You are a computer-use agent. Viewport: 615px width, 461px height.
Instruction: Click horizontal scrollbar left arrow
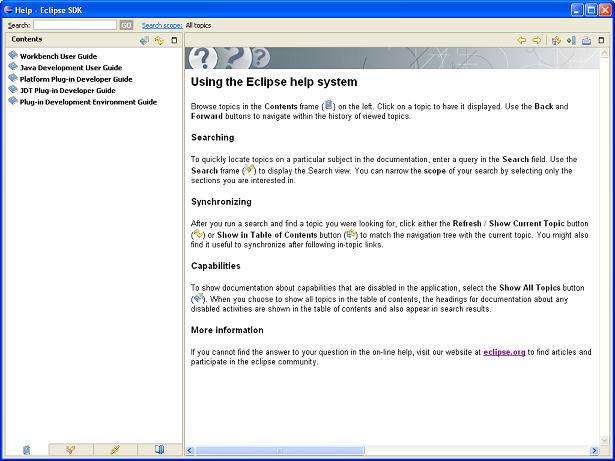point(190,450)
